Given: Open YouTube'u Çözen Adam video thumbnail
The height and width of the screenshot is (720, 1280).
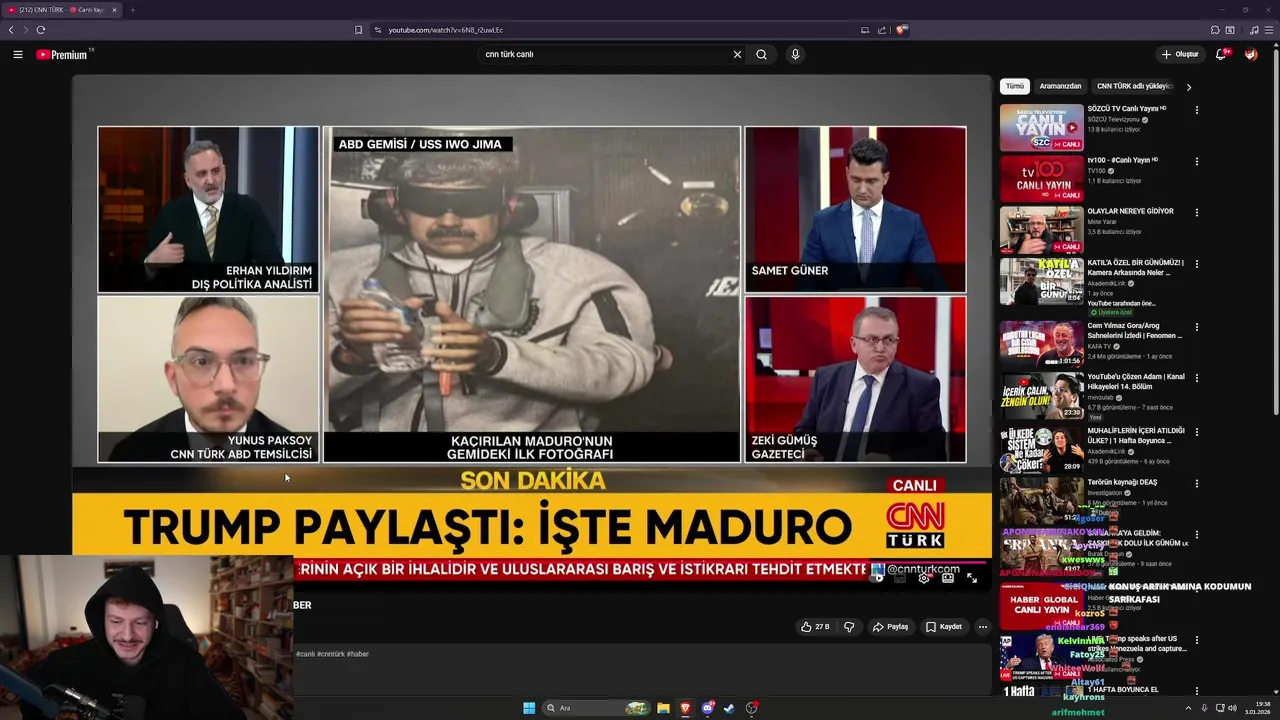Looking at the screenshot, I should pyautogui.click(x=1042, y=396).
